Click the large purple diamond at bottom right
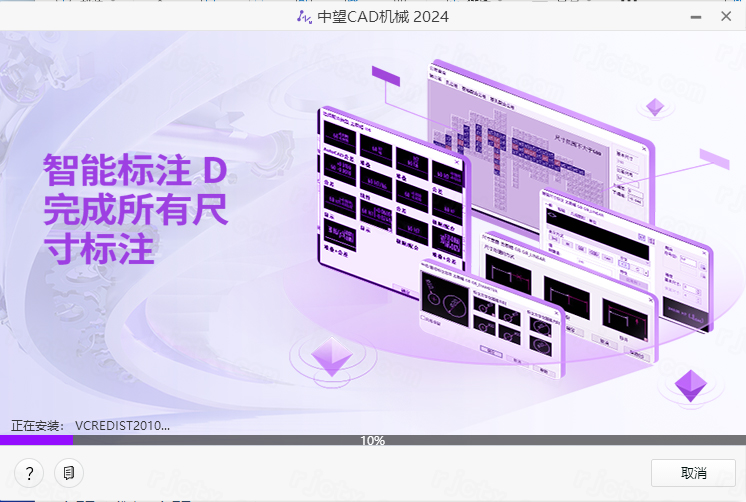Screen dimensions: 746x502 click(x=689, y=384)
